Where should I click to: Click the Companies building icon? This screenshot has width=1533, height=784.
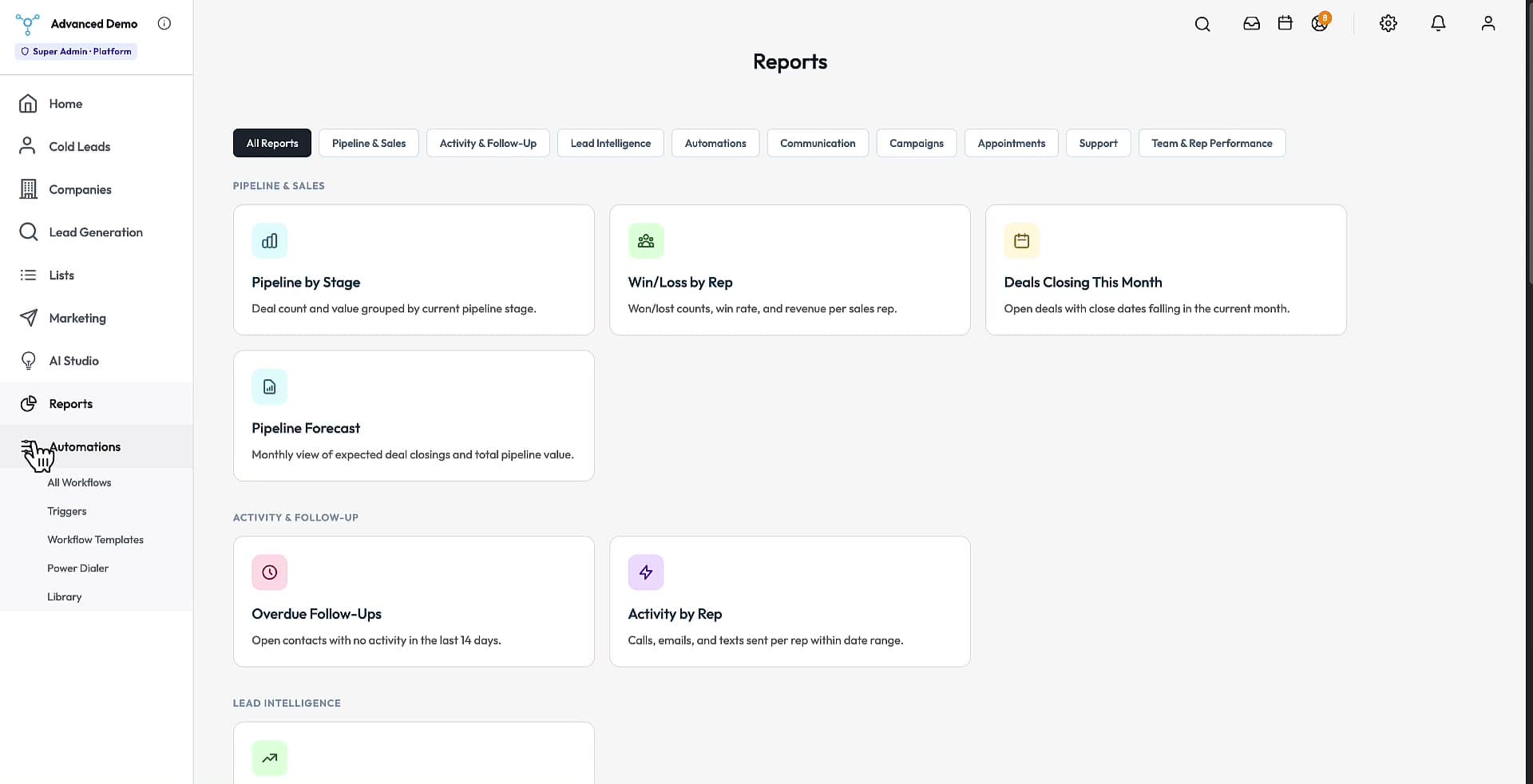[x=28, y=189]
